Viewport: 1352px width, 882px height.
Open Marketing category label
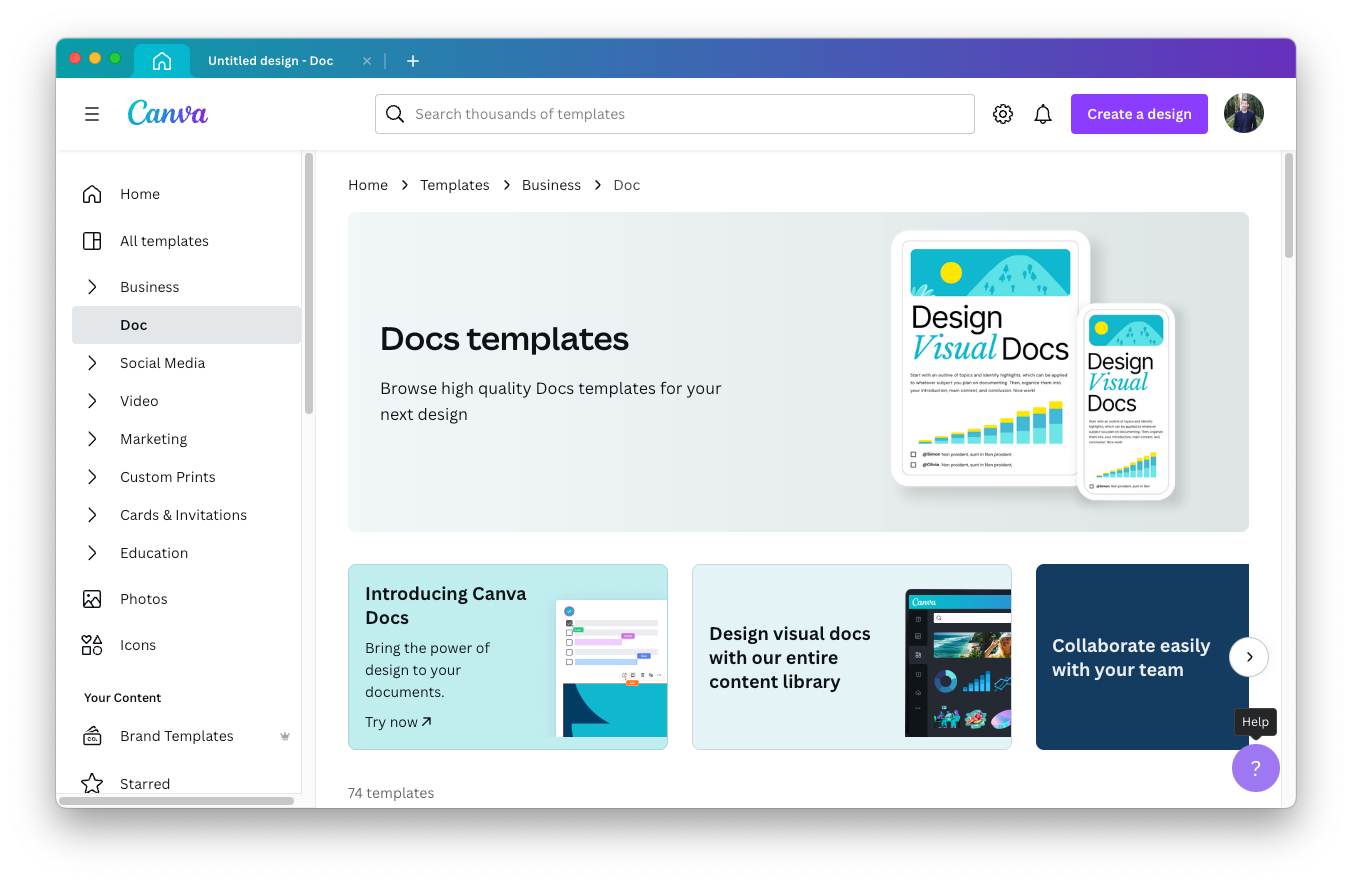(154, 439)
